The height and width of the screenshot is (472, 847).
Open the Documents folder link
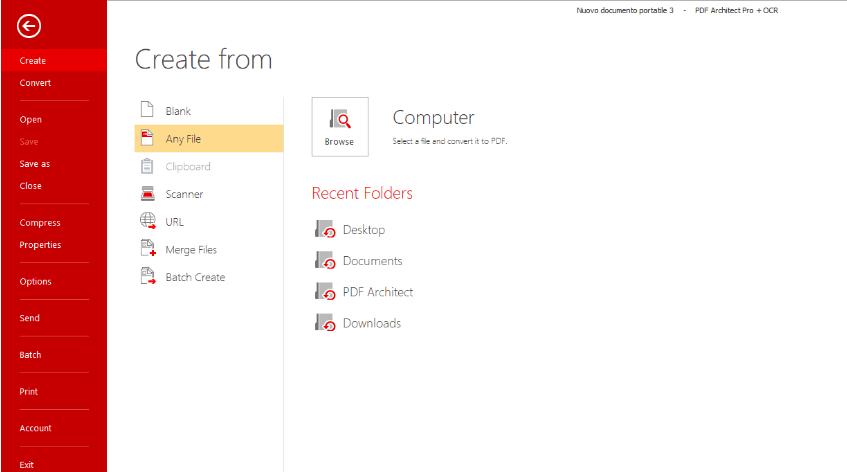(373, 261)
